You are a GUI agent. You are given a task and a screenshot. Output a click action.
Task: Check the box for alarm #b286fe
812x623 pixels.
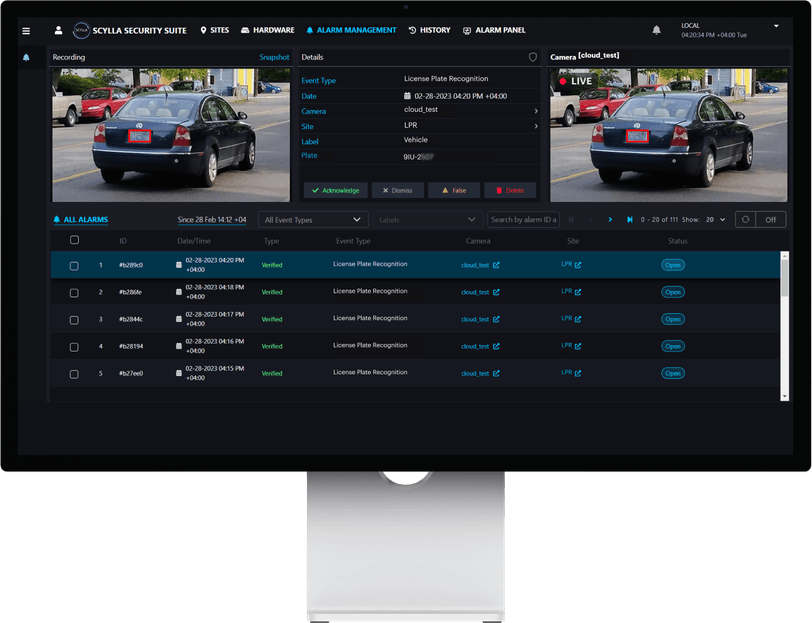74,293
